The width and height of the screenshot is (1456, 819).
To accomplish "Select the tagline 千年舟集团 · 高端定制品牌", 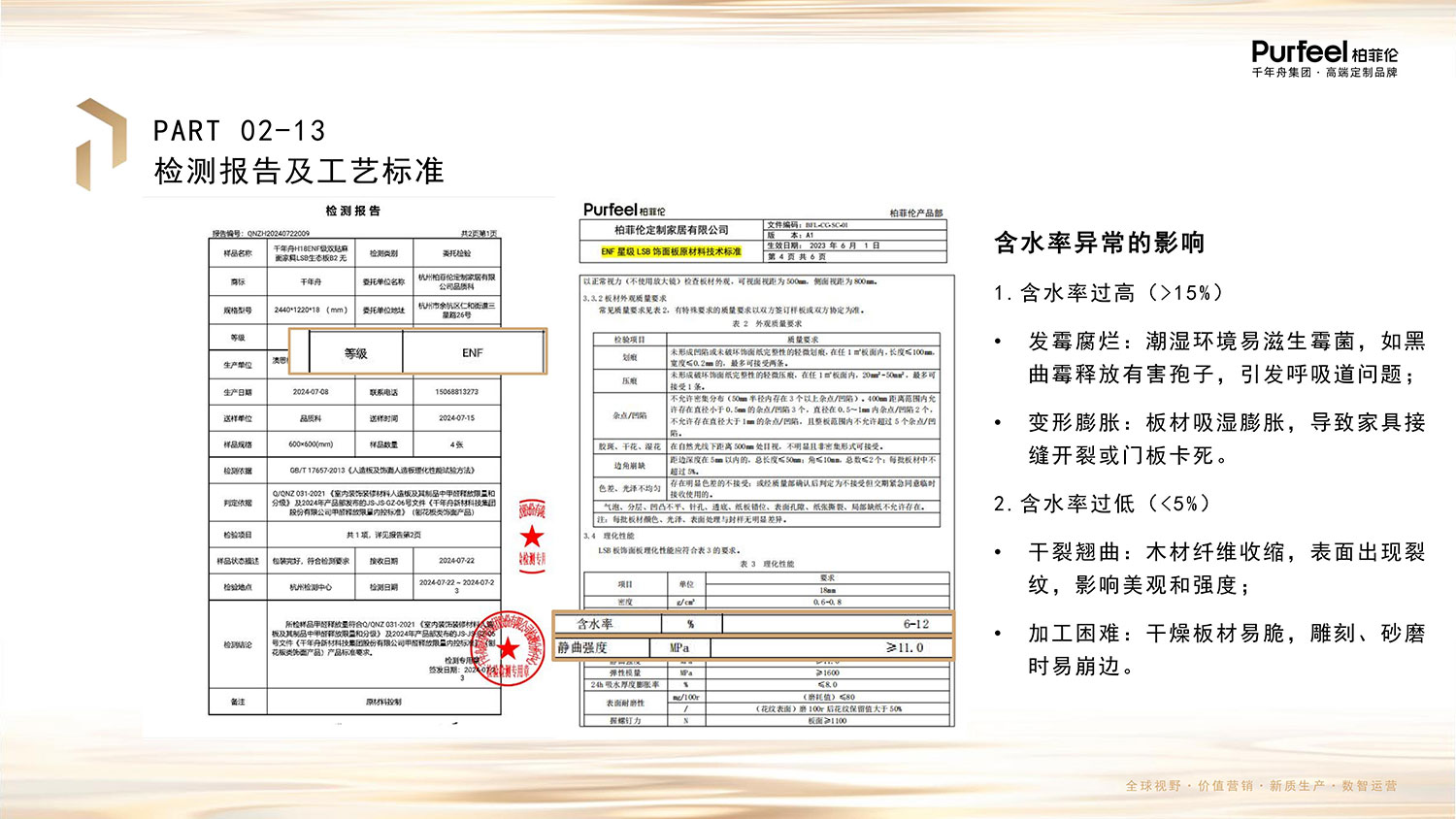I will (x=1324, y=73).
